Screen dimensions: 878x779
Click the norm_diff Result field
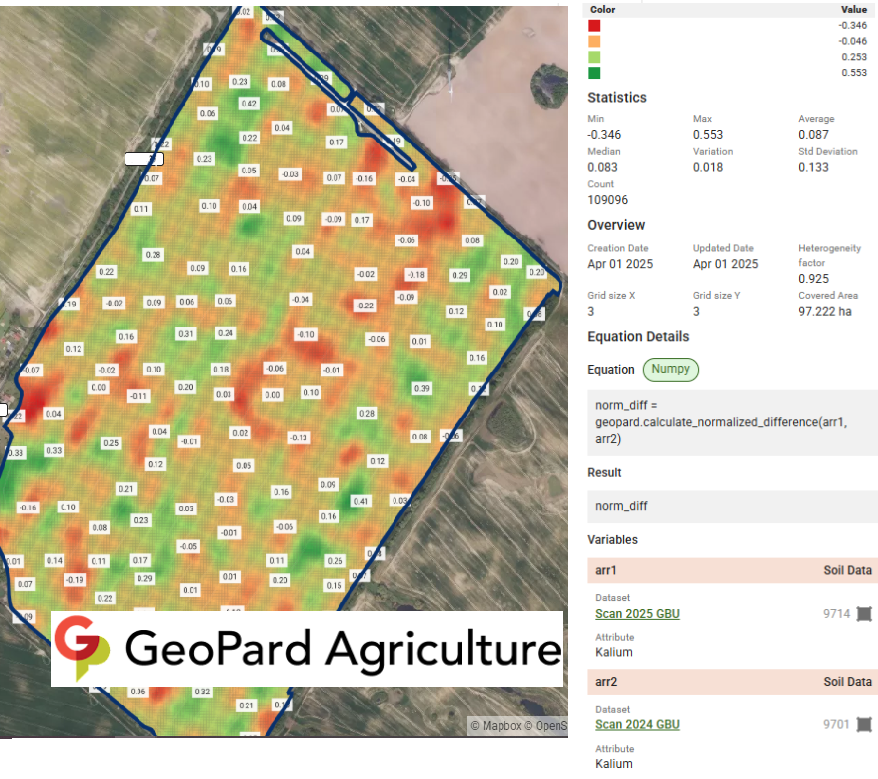731,505
